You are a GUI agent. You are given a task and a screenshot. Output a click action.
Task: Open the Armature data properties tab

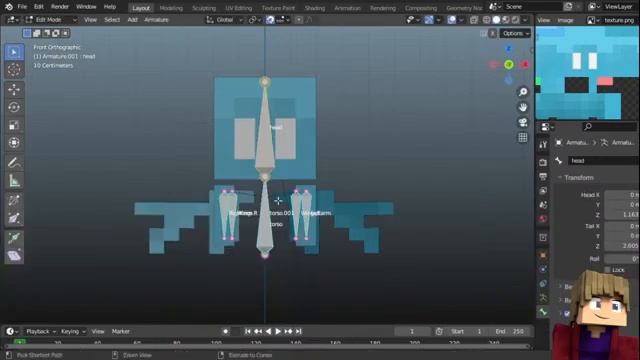543,298
